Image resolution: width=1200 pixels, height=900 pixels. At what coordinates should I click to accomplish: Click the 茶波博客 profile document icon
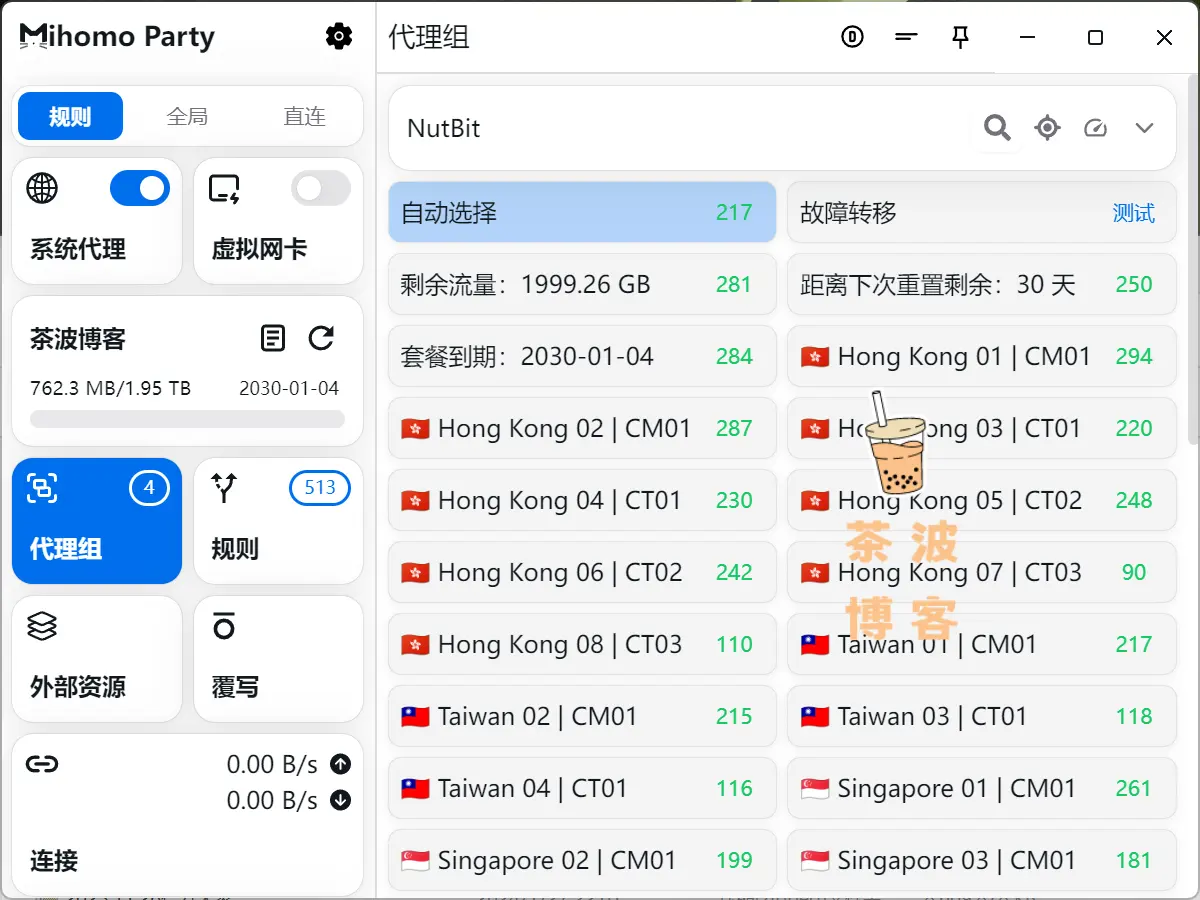[272, 338]
